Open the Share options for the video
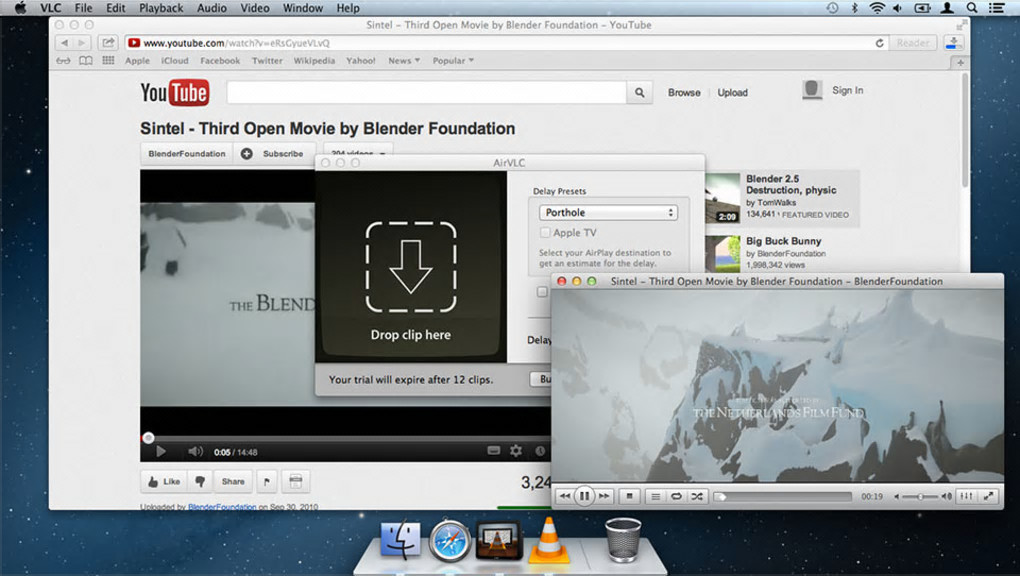The image size is (1020, 576). tap(233, 482)
